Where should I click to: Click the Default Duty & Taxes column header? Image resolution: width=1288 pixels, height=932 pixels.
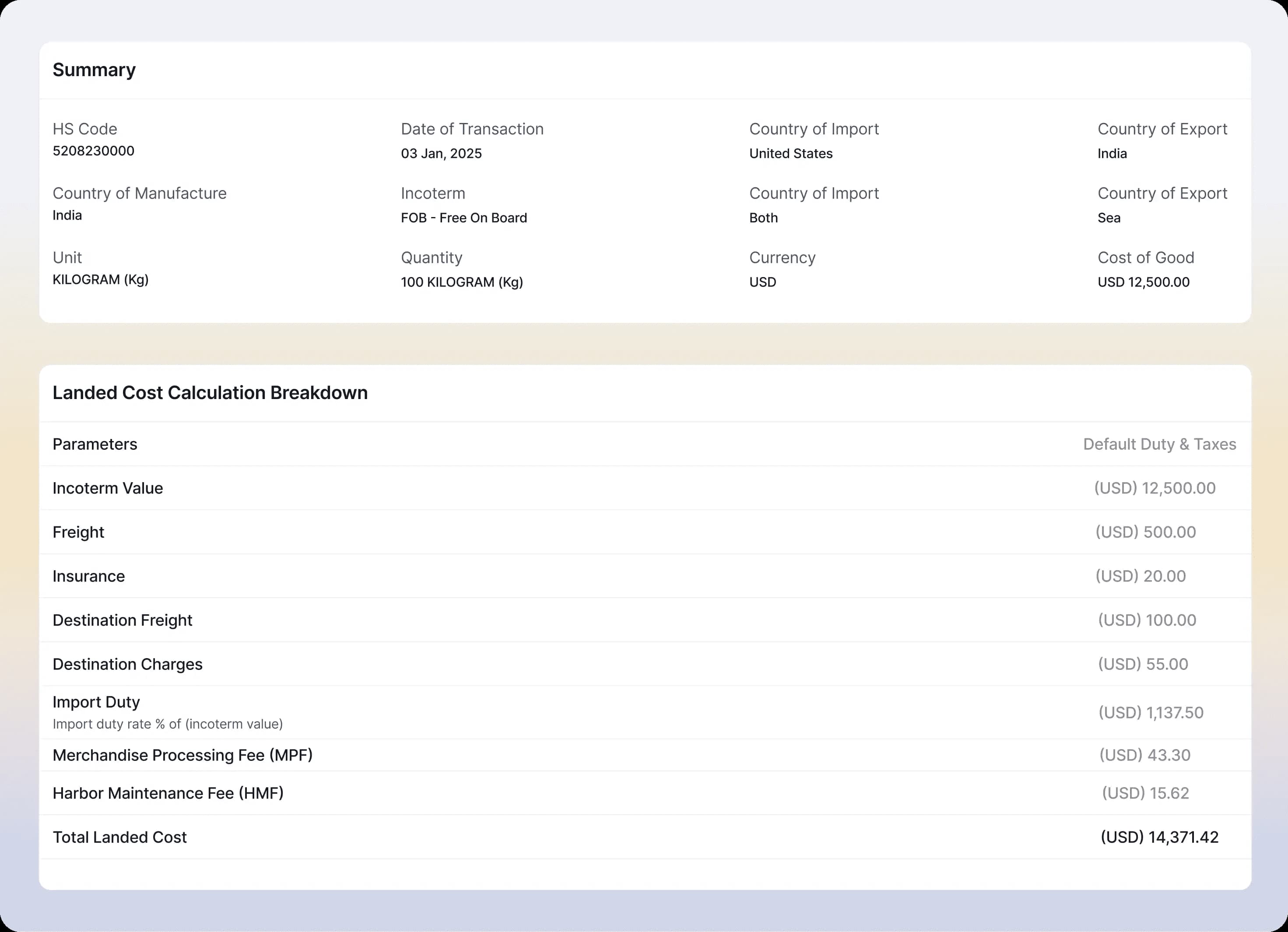(x=1160, y=444)
